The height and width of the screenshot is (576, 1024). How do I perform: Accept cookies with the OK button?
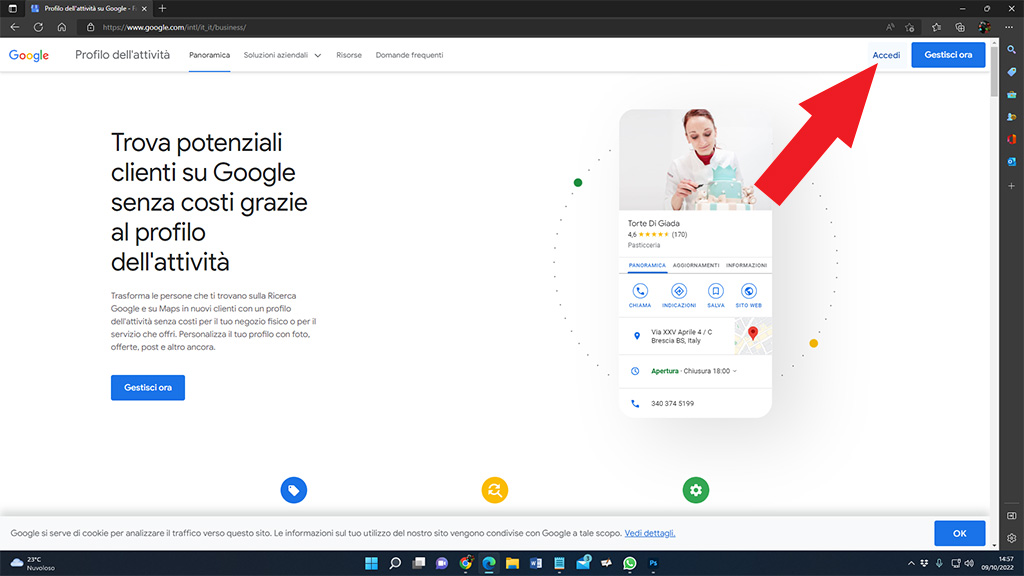tap(959, 534)
